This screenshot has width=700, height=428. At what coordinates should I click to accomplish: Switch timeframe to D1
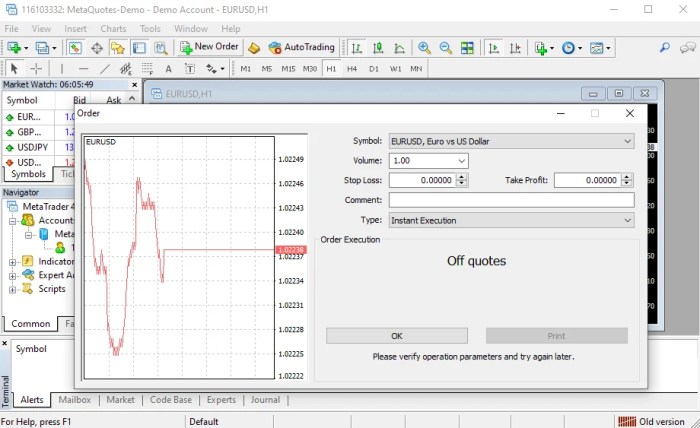pos(374,69)
